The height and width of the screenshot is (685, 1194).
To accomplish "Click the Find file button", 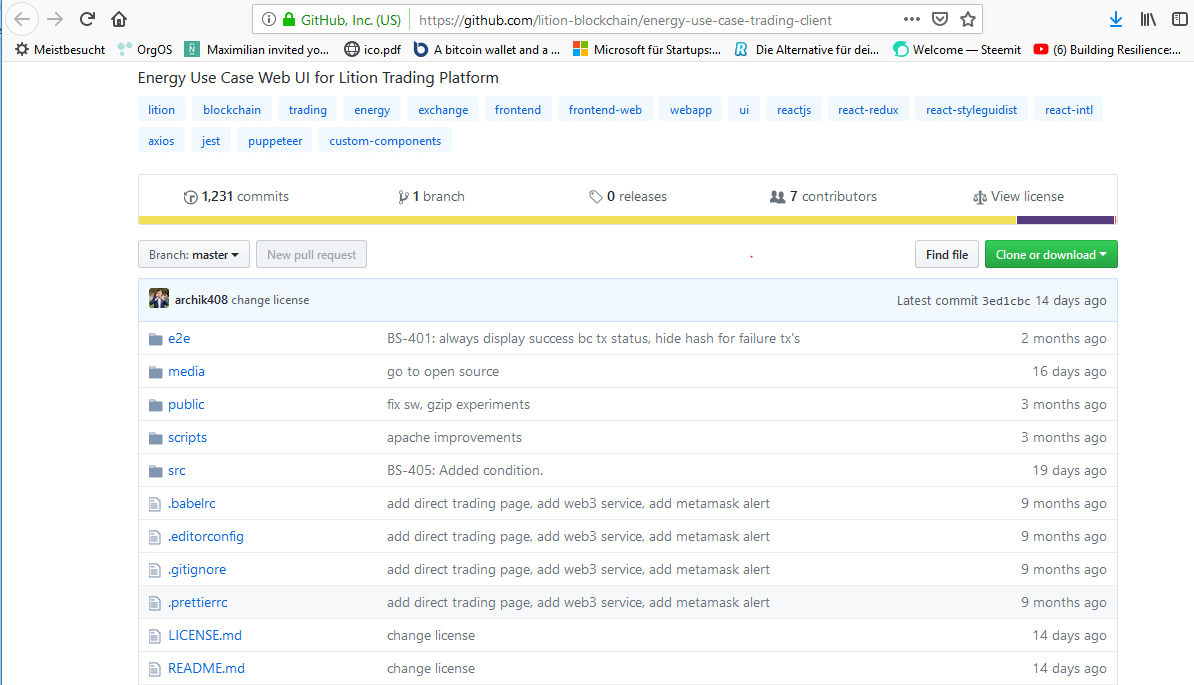I will coord(947,254).
